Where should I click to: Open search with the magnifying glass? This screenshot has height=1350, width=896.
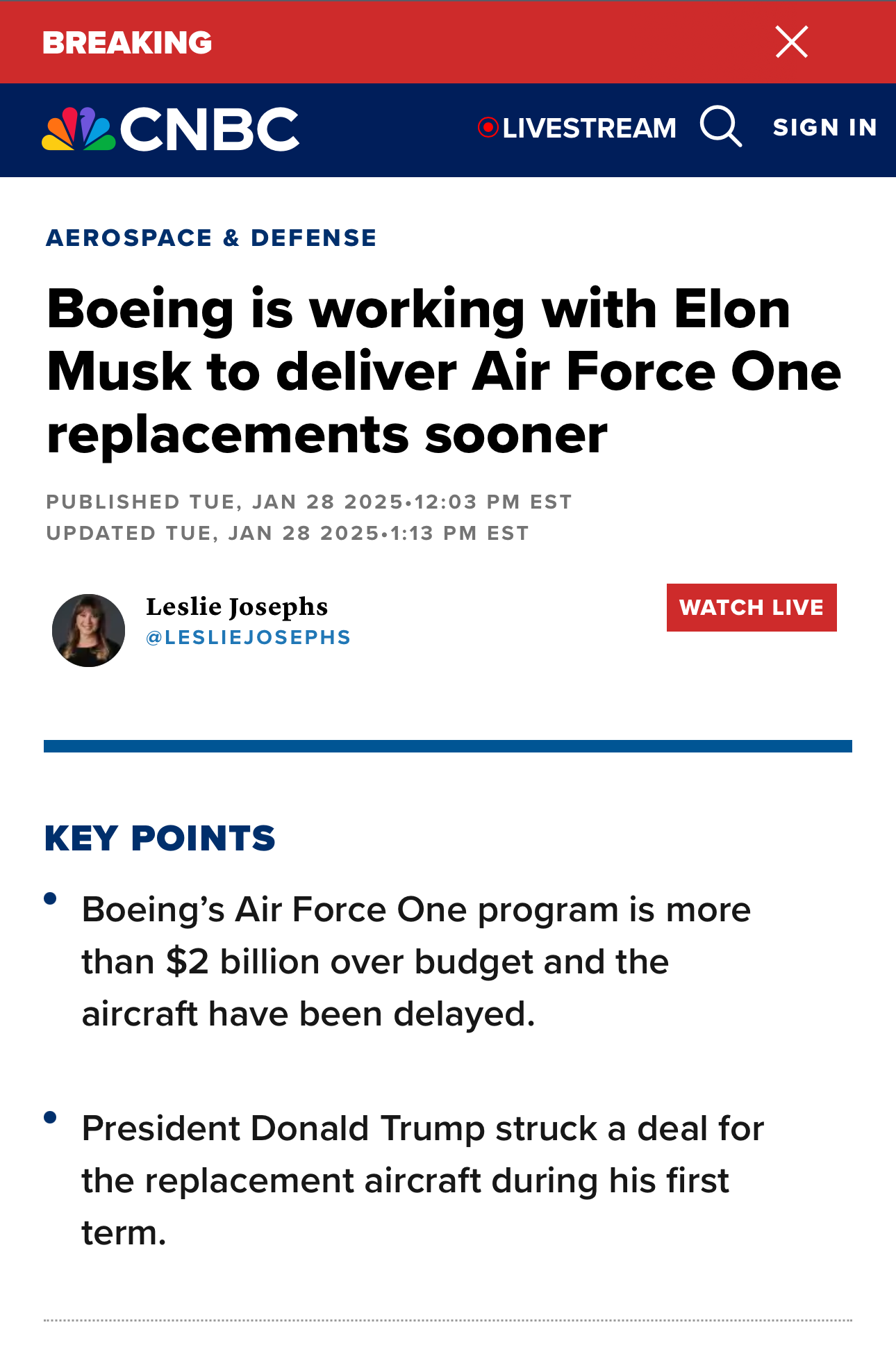721,126
